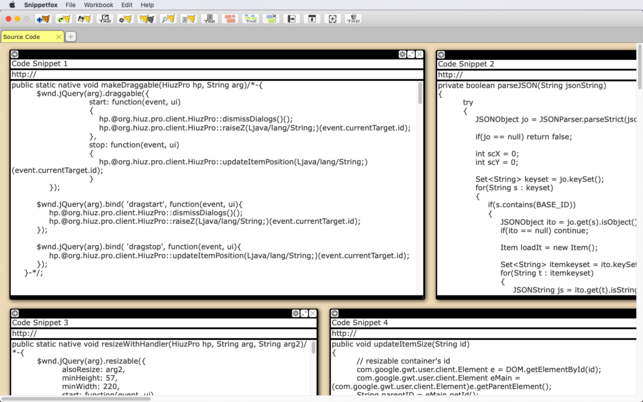Open the Edit menu
643x402 pixels.
point(127,5)
